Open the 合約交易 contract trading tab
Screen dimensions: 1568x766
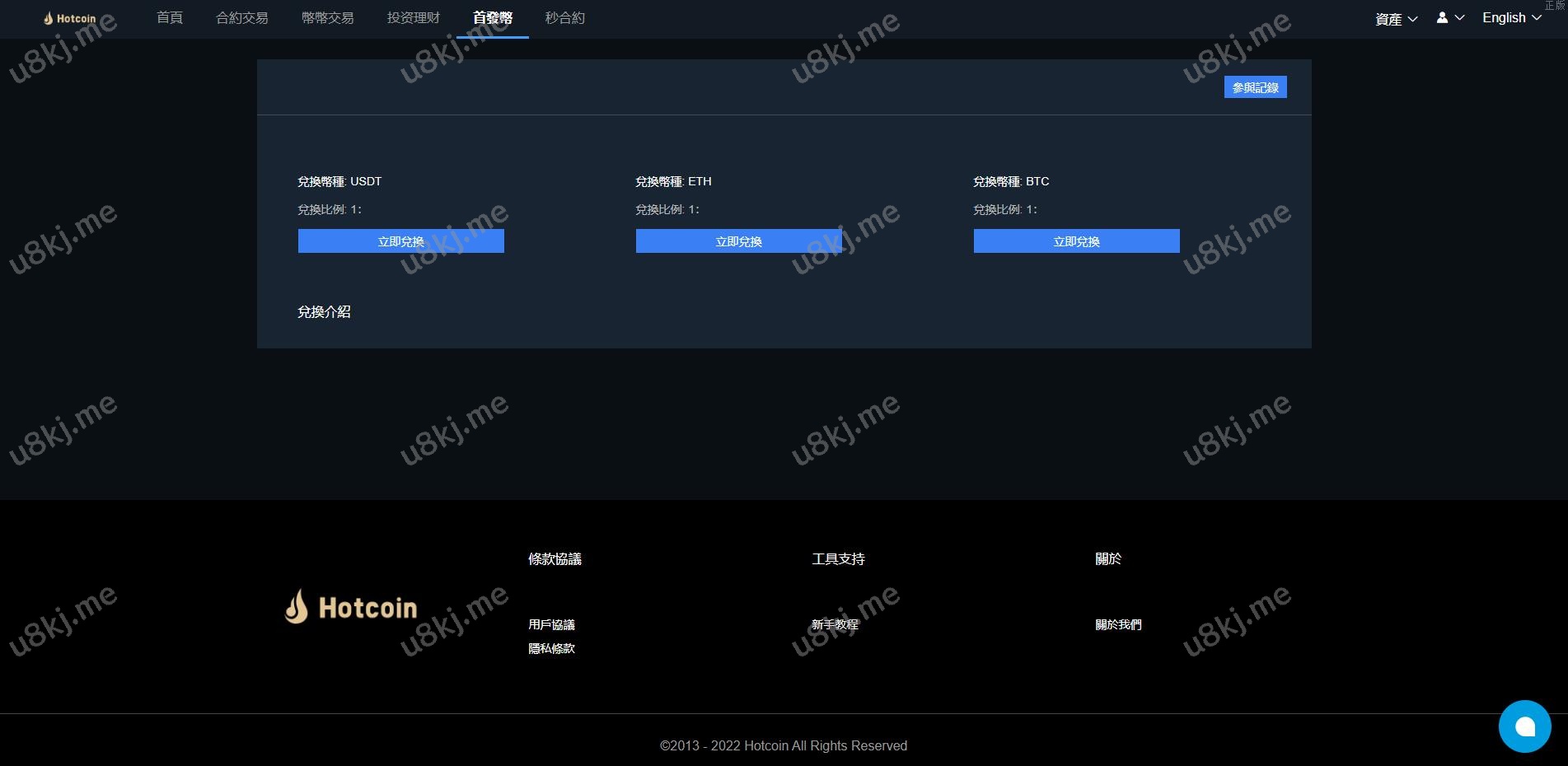[x=241, y=18]
